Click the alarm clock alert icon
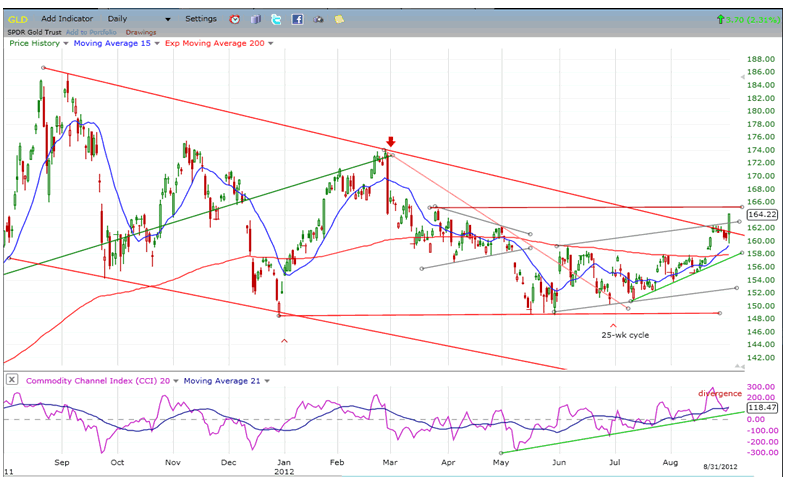The image size is (786, 486). [x=234, y=19]
